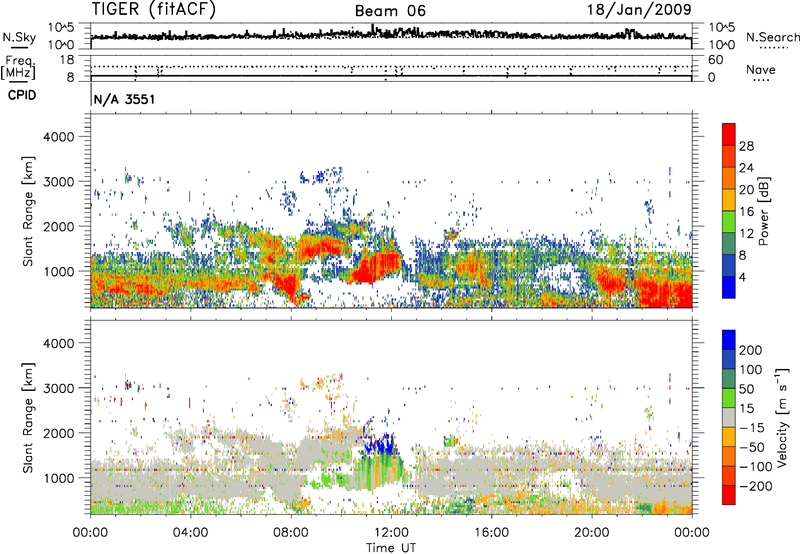Click the Velocity [m s-1] colorbar title
This screenshot has height=554, width=800.
pos(782,417)
